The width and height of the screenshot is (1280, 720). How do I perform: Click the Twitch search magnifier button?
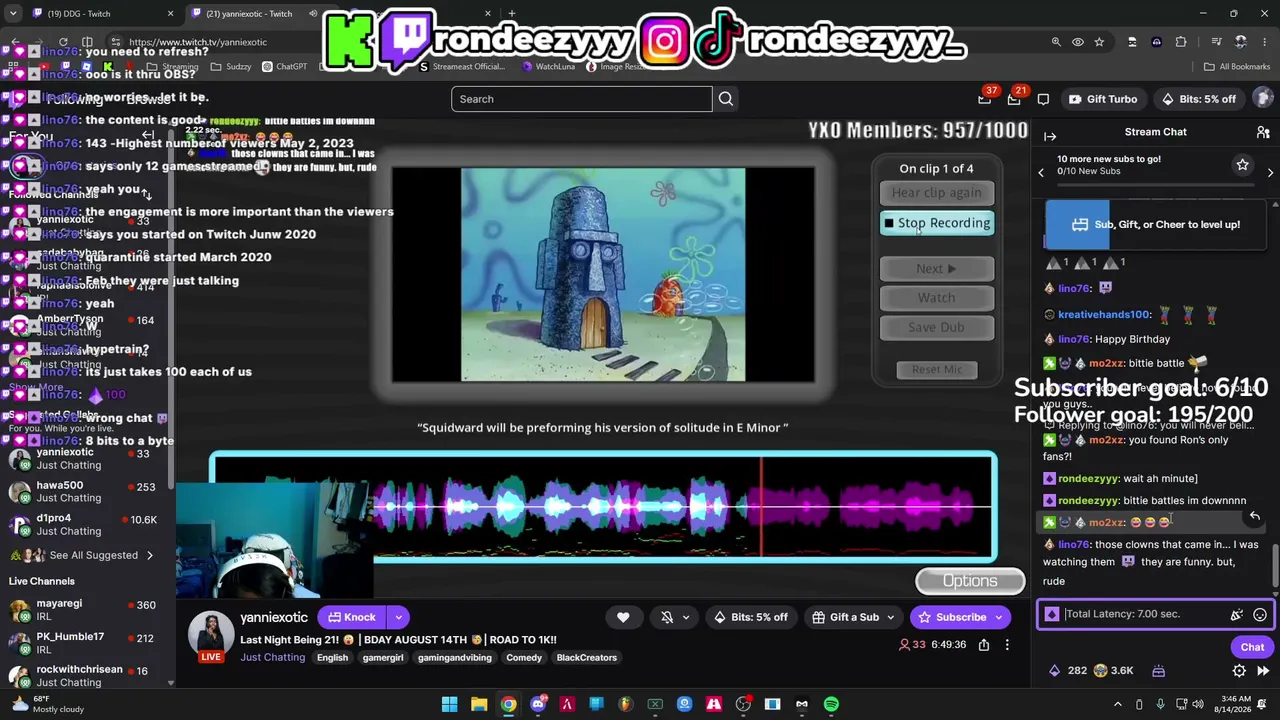726,99
